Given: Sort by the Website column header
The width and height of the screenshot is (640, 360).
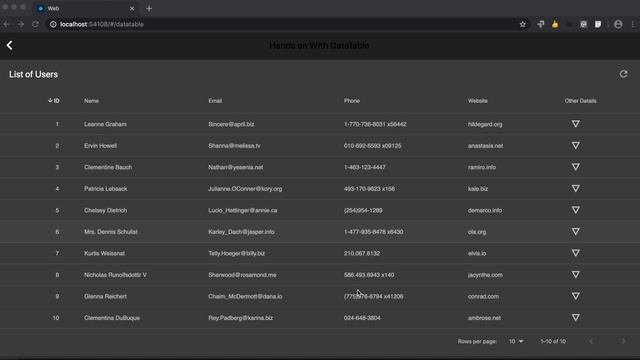Looking at the screenshot, I should pos(478,101).
